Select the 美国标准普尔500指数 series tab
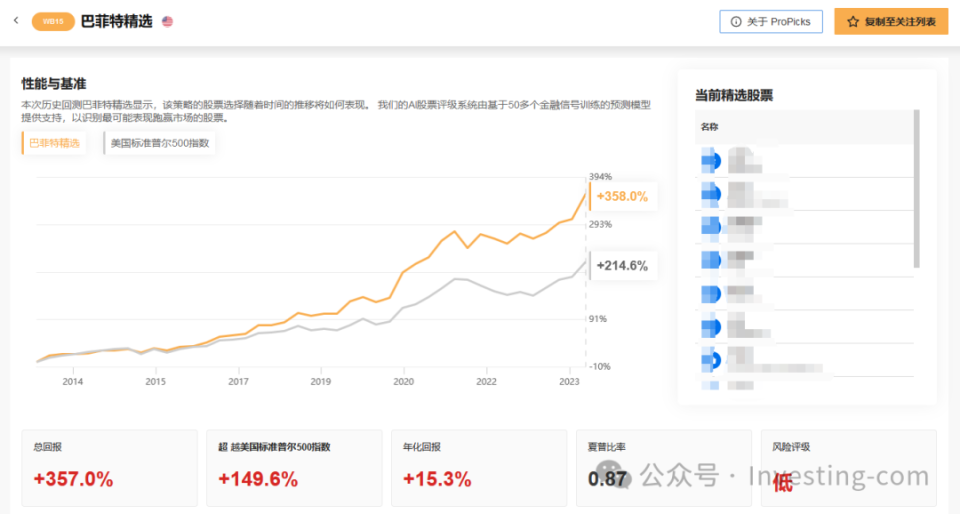 coord(159,143)
